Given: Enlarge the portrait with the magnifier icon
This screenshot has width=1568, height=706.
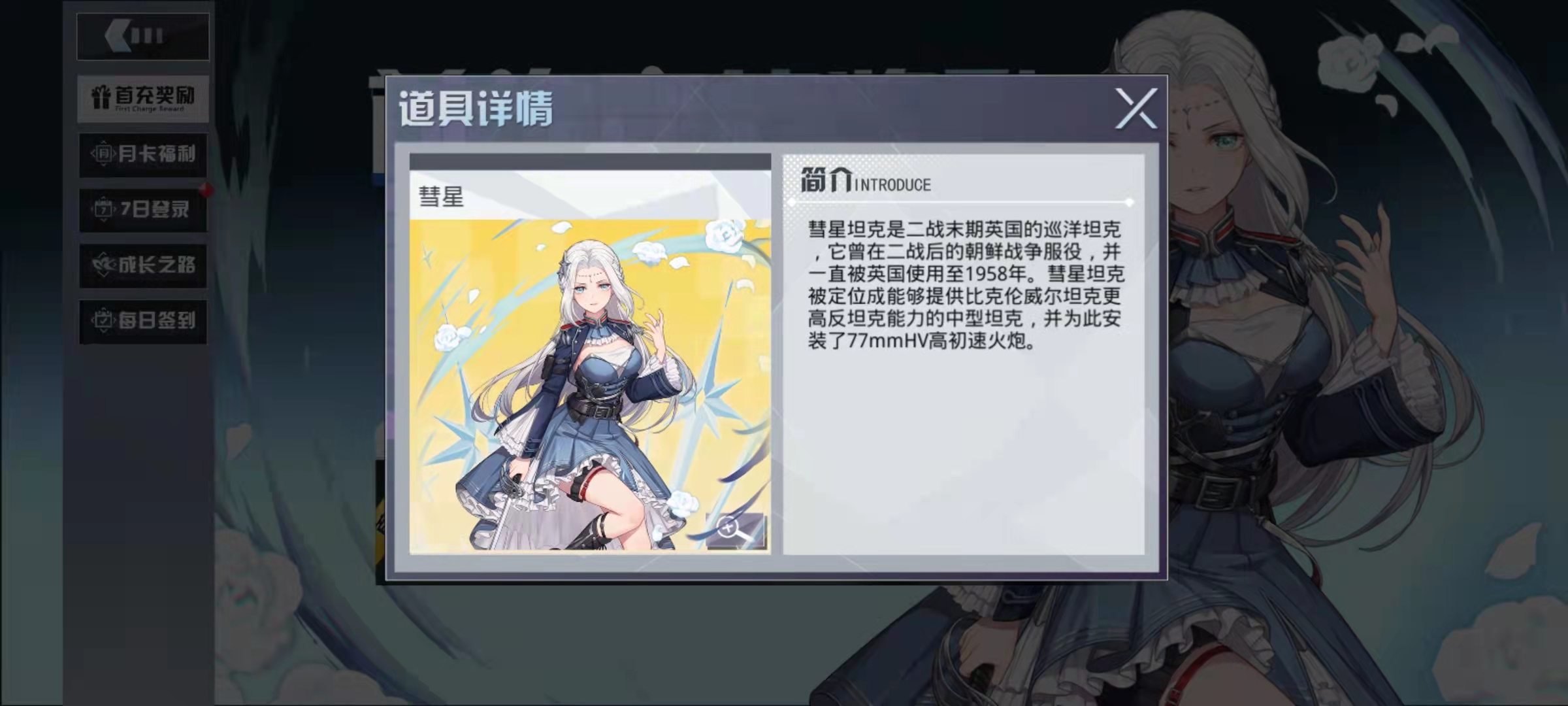Looking at the screenshot, I should 736,531.
